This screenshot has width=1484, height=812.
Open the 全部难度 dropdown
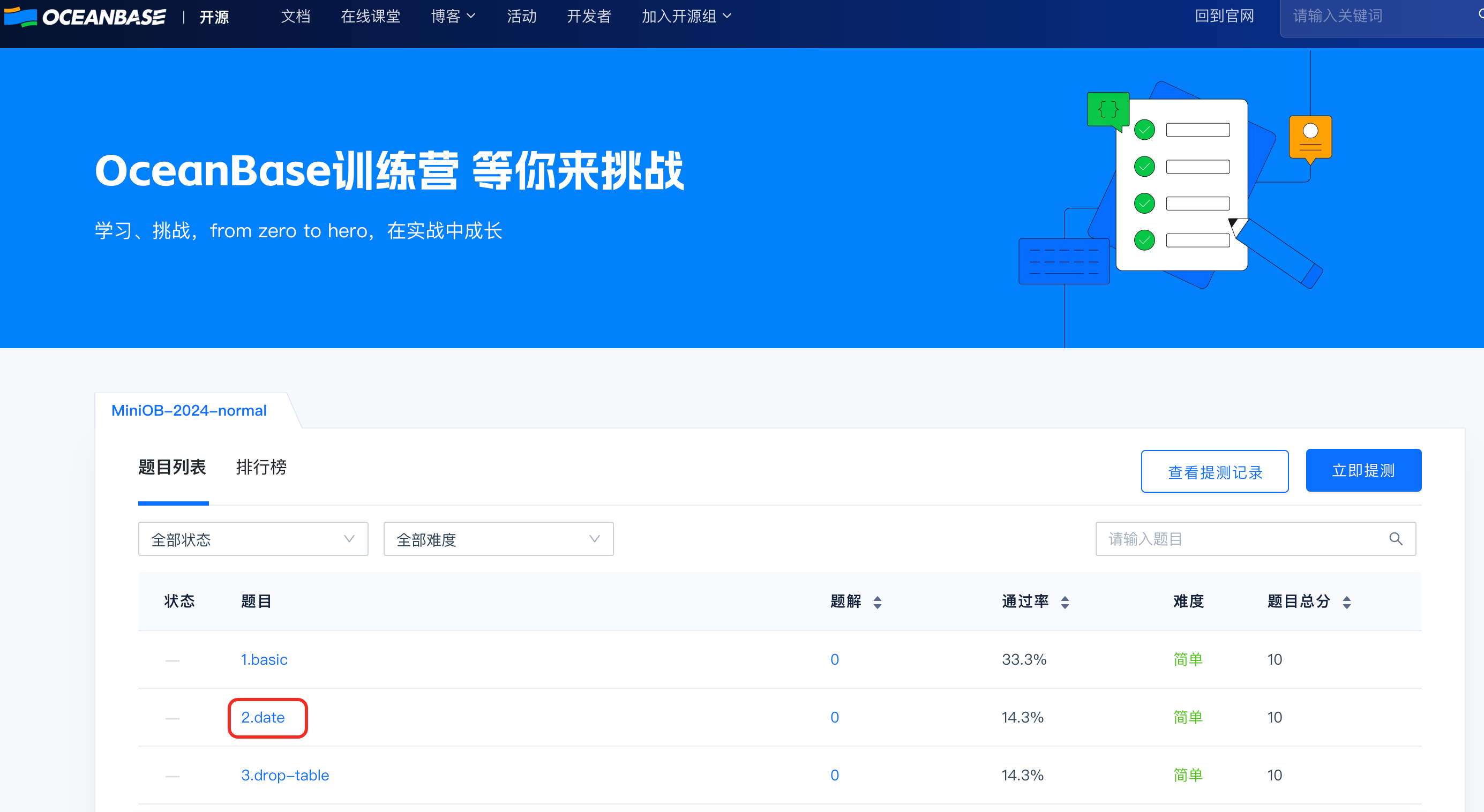pos(498,539)
